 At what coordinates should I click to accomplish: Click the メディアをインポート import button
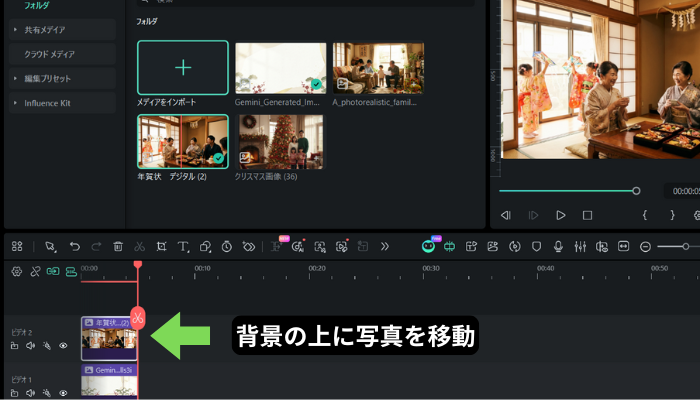(x=183, y=68)
